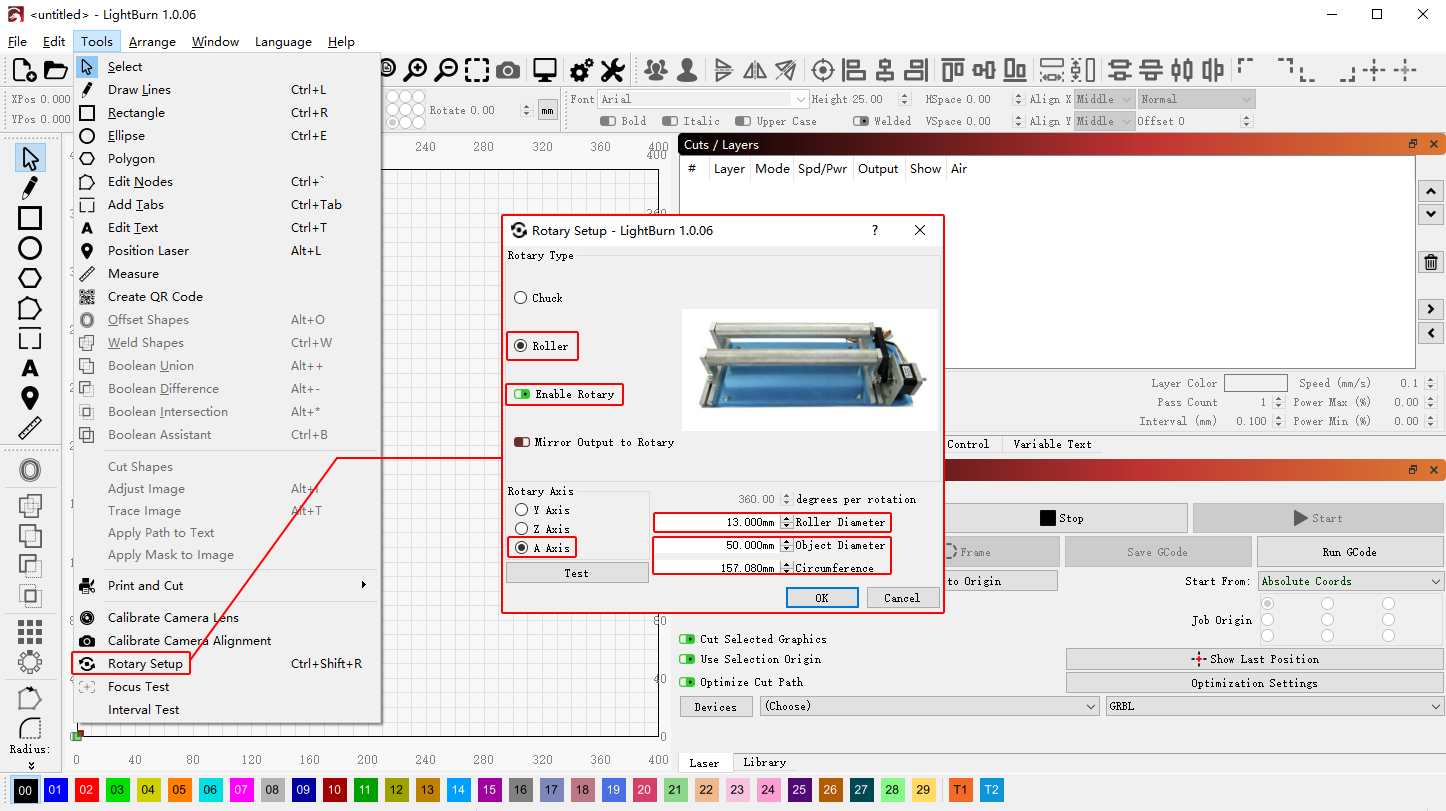Click the layer move-up arrow in Cuts / Layers
This screenshot has height=811, width=1446.
pyautogui.click(x=1431, y=191)
